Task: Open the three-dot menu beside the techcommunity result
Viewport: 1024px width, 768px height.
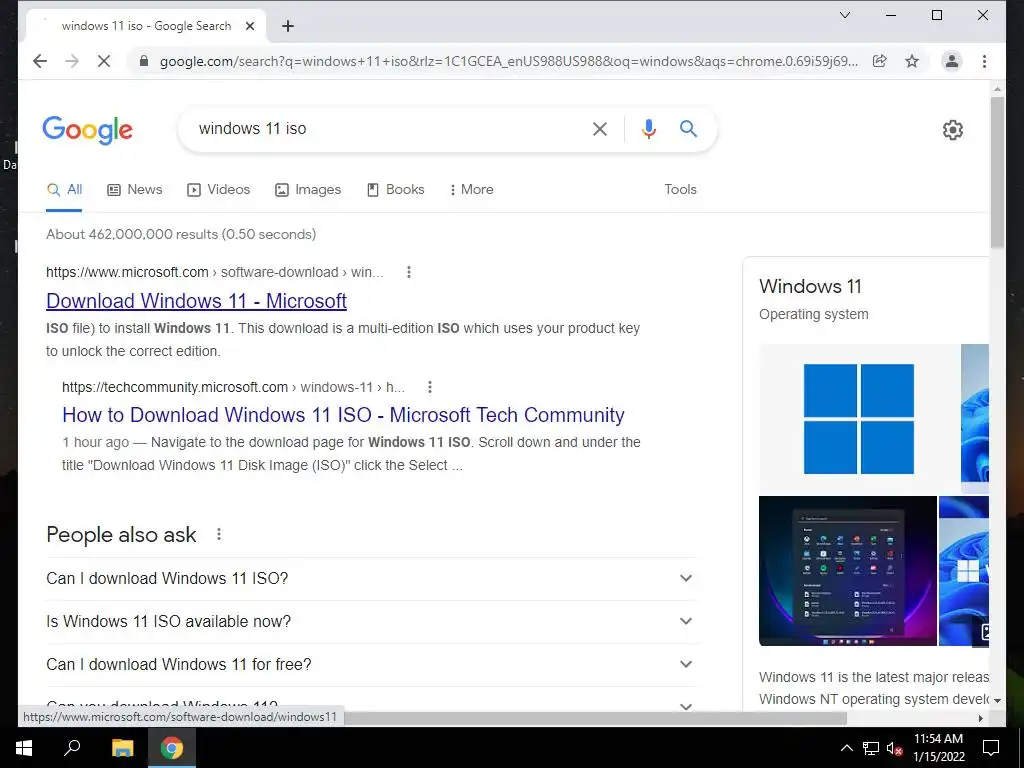Action: tap(430, 387)
